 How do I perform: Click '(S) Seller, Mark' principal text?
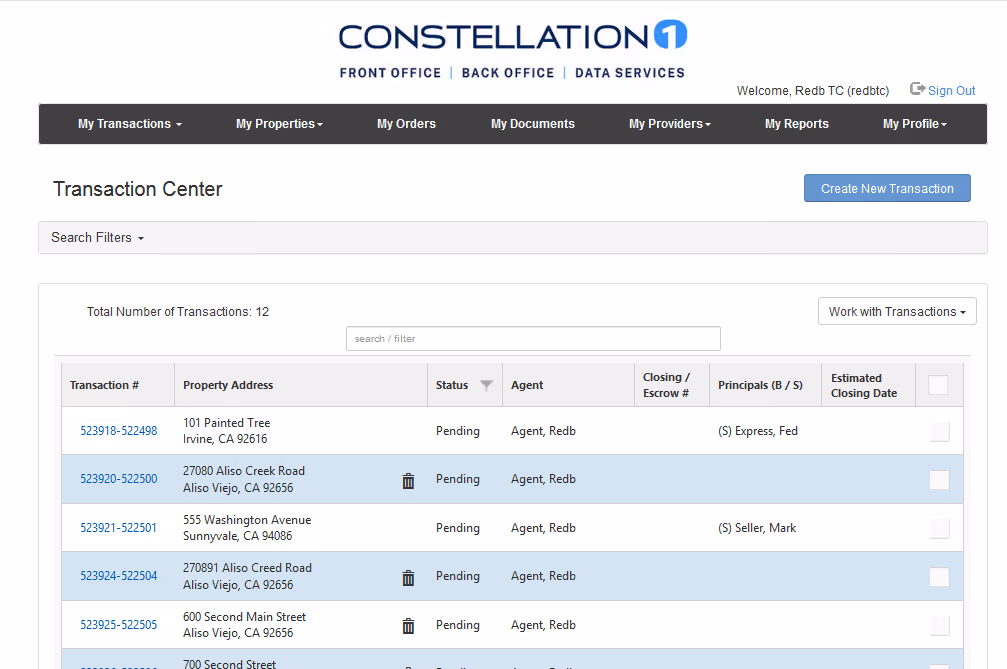[x=757, y=528]
